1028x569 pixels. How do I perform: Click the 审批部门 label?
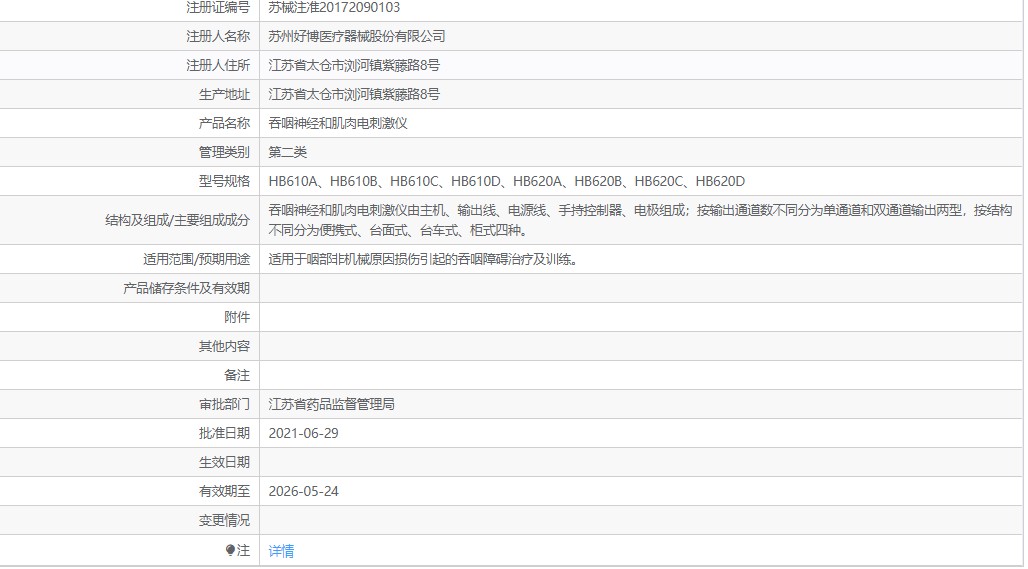pyautogui.click(x=224, y=404)
